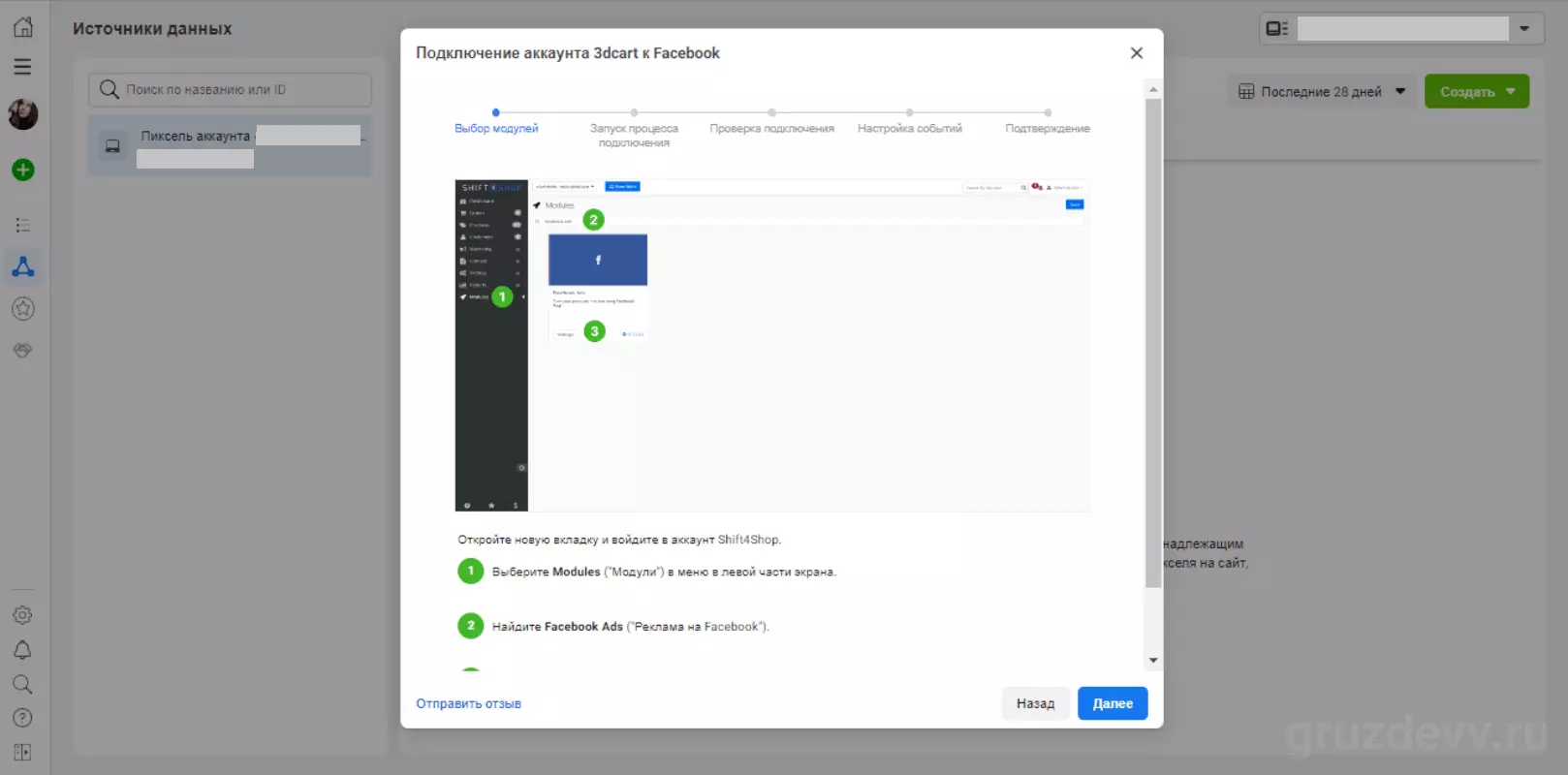
Task: Select the 'Проверка подключения' step
Action: 771,123
